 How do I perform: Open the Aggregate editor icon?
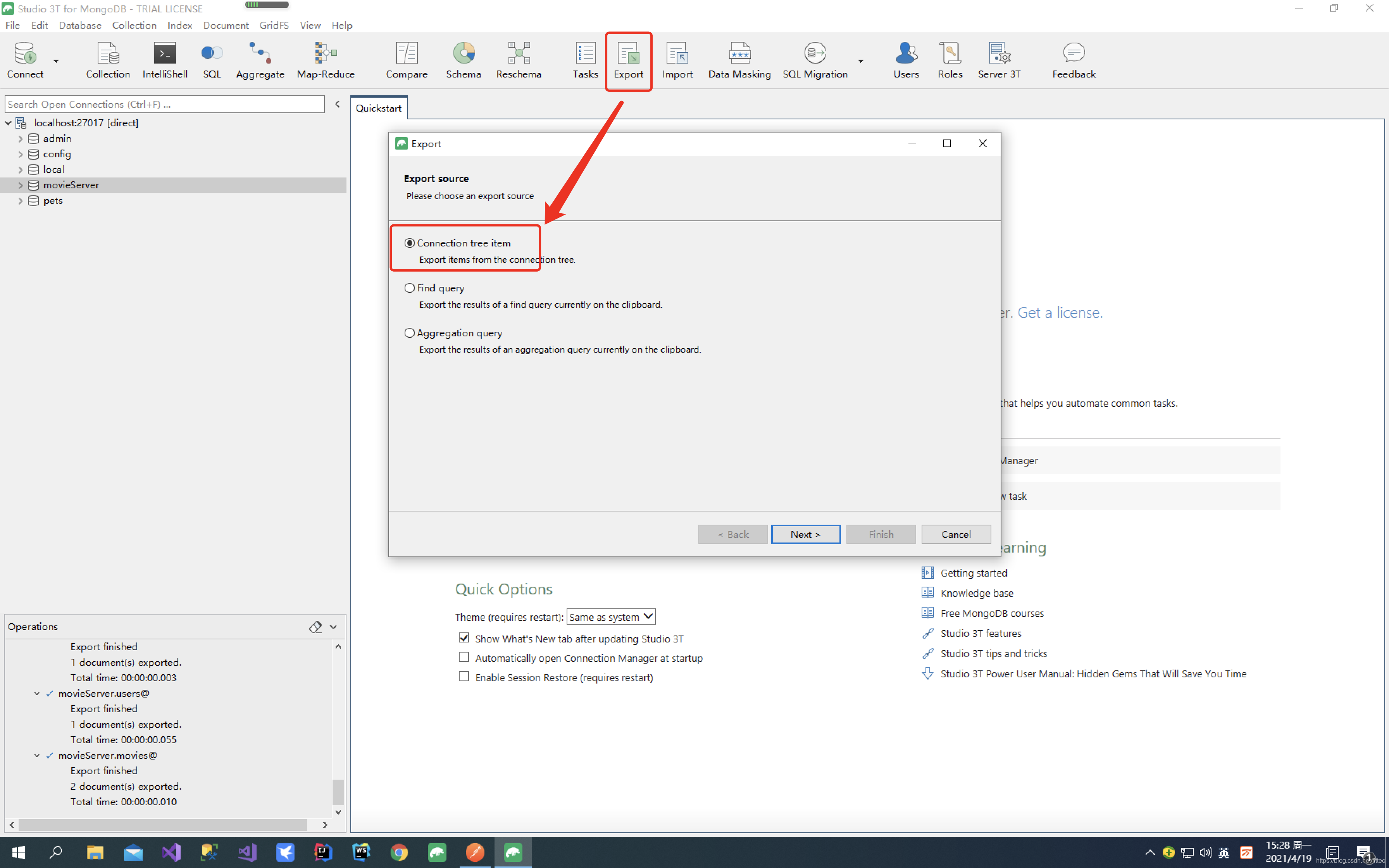(x=260, y=60)
